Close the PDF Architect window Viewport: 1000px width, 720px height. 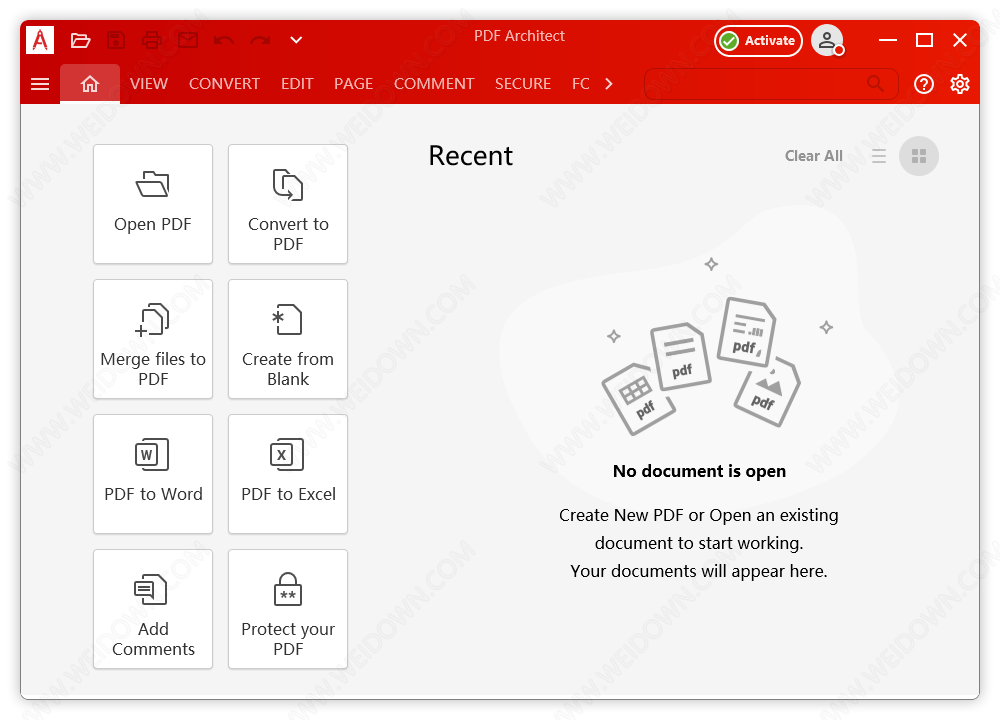[x=960, y=40]
